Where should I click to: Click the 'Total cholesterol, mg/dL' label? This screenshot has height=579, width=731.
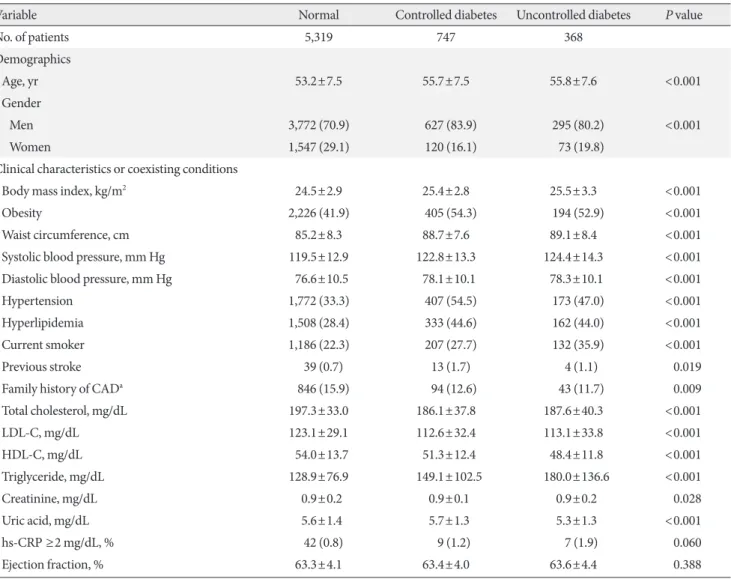(x=64, y=411)
